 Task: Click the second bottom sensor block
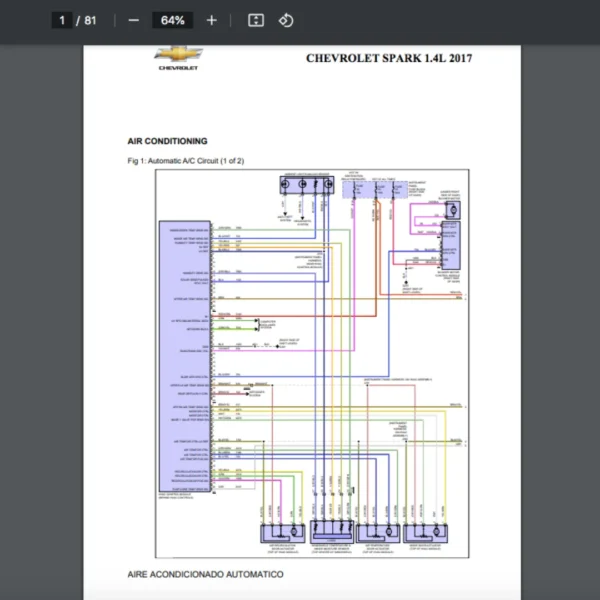[333, 531]
